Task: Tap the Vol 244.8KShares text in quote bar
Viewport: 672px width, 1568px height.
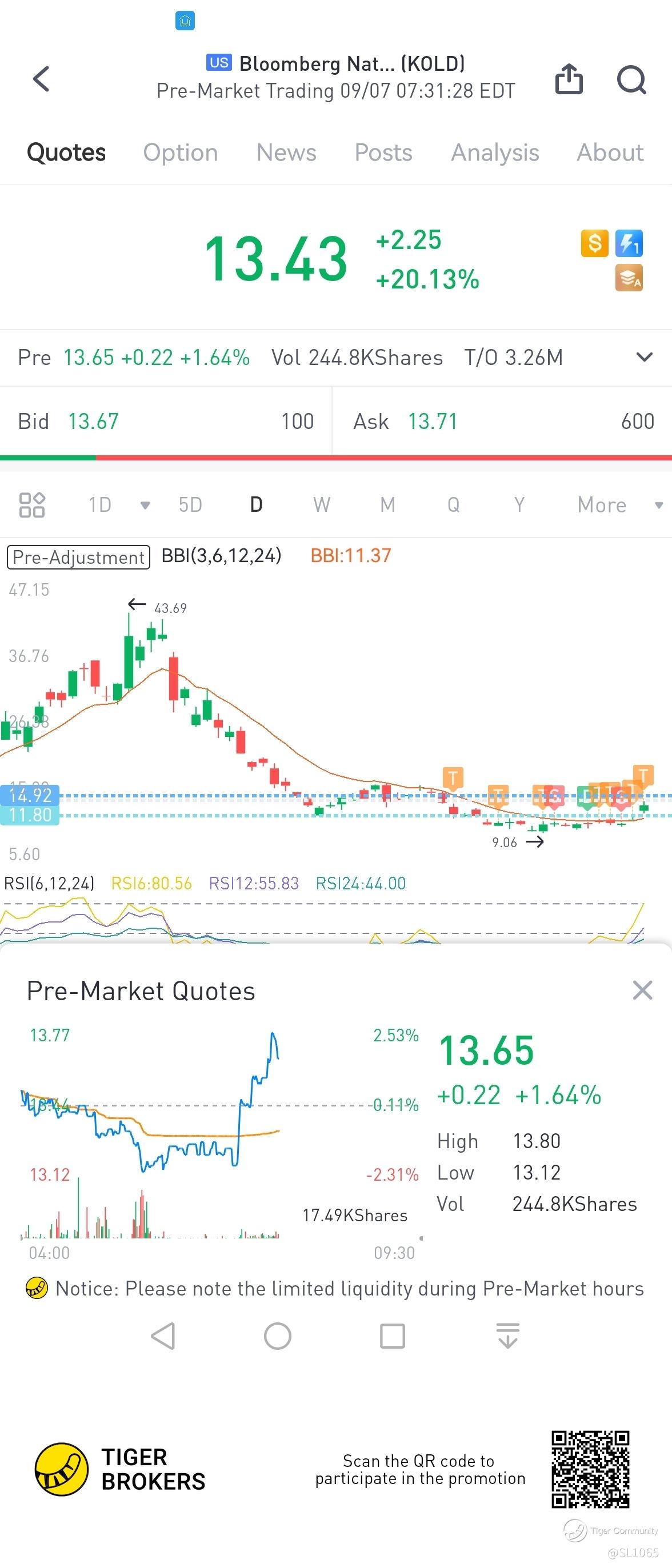Action: [x=357, y=358]
